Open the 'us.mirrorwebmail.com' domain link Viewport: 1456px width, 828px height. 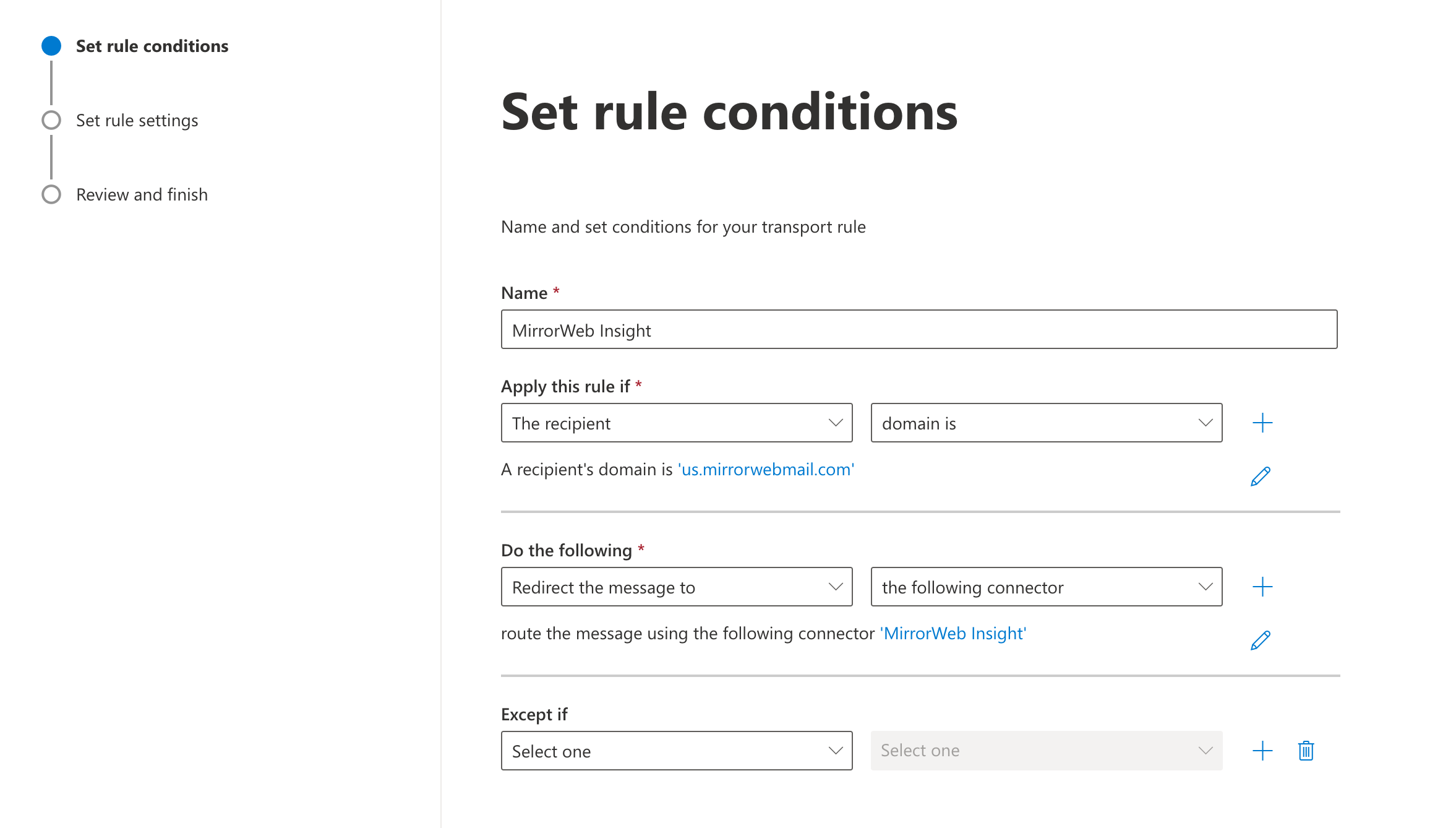tap(766, 470)
